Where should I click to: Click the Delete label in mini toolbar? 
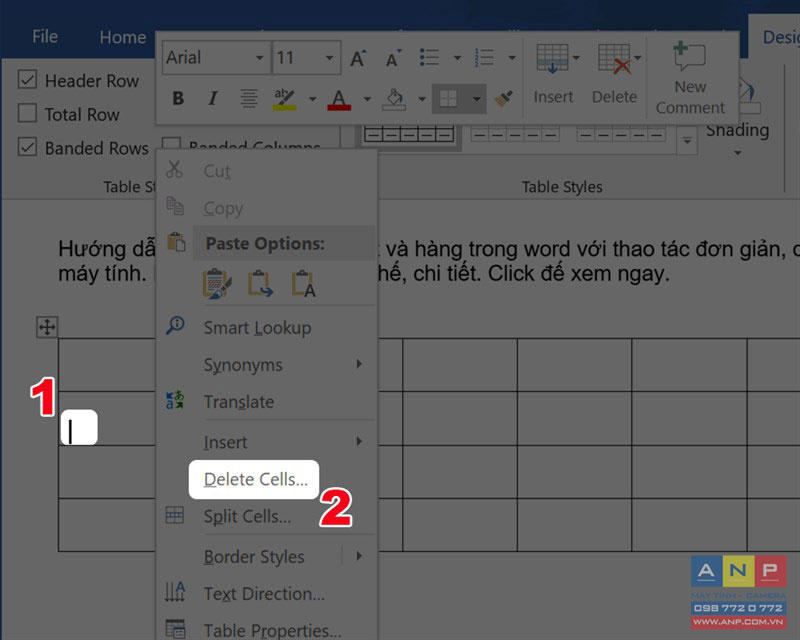614,97
